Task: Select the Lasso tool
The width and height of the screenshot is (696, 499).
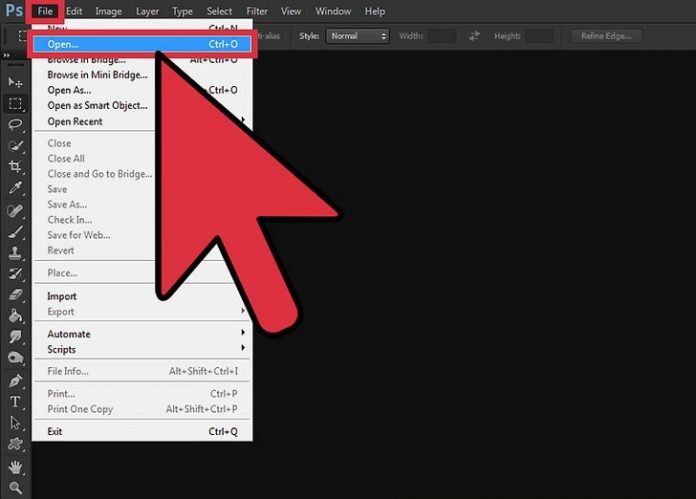Action: (15, 124)
